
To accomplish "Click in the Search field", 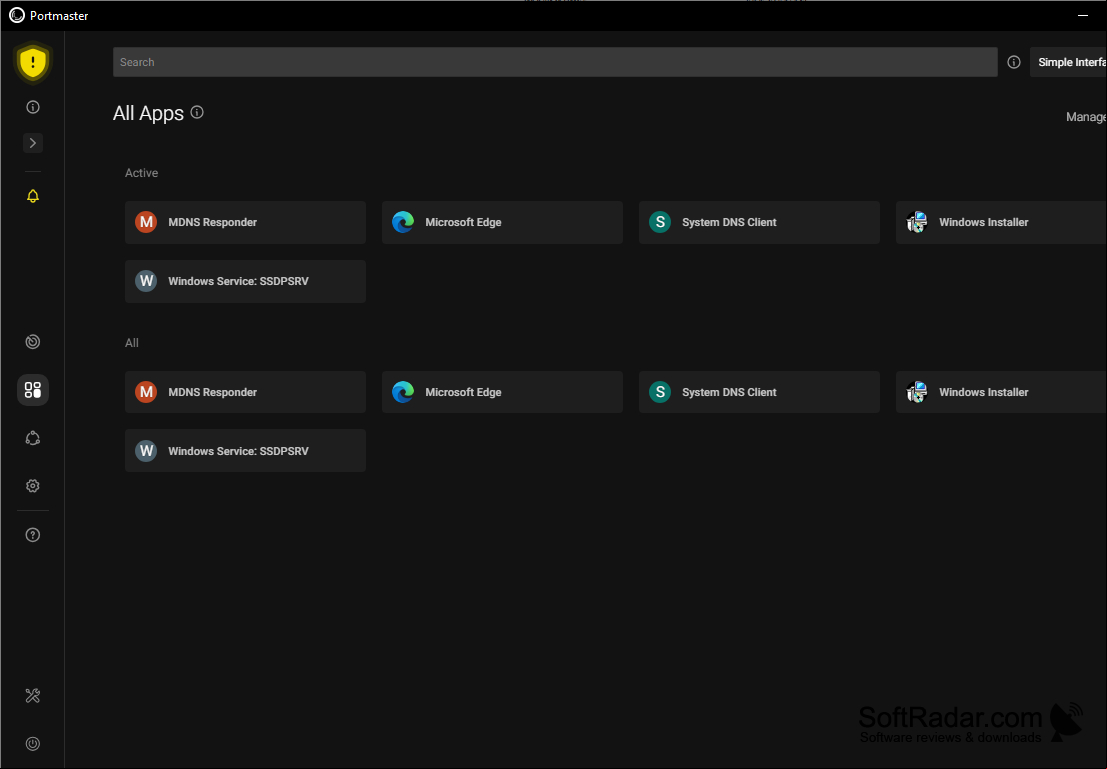I will [x=555, y=62].
